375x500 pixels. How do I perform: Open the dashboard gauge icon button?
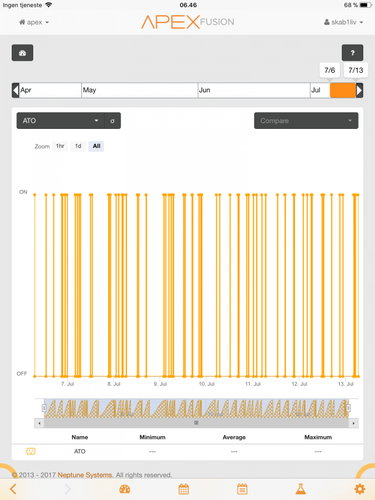coord(22,53)
